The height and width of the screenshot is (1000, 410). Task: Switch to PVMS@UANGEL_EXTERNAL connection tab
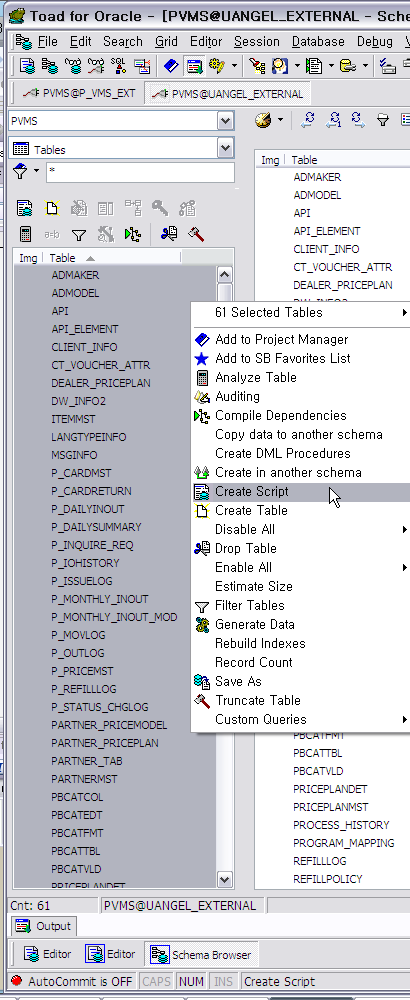(227, 94)
